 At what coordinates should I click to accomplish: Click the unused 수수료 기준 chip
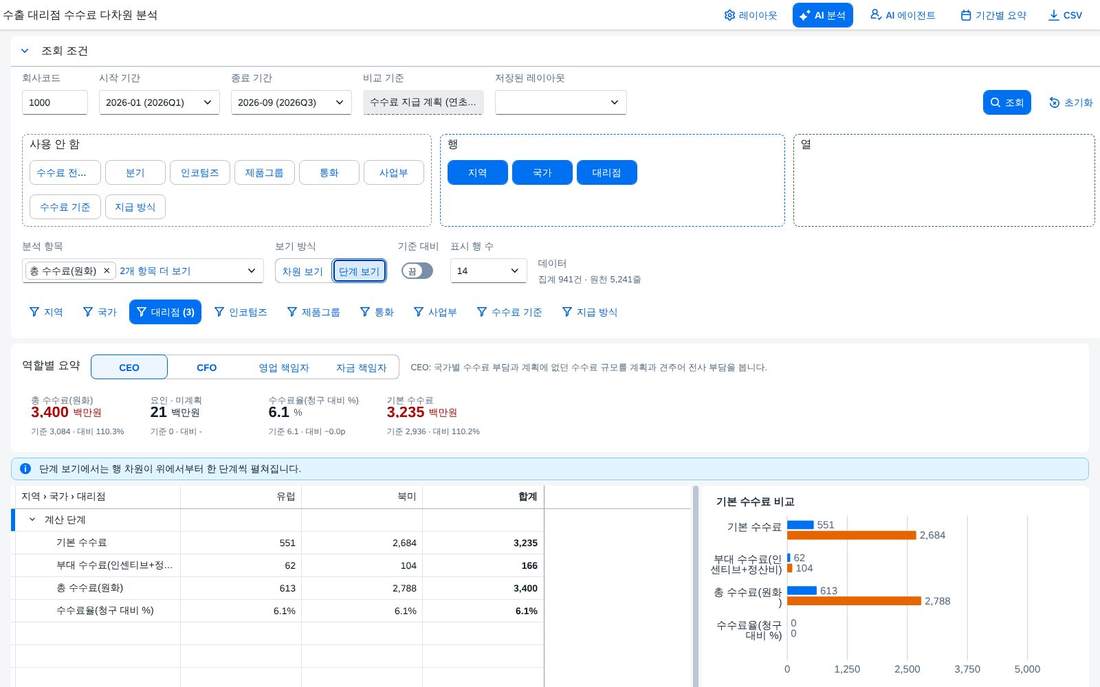pyautogui.click(x=65, y=207)
